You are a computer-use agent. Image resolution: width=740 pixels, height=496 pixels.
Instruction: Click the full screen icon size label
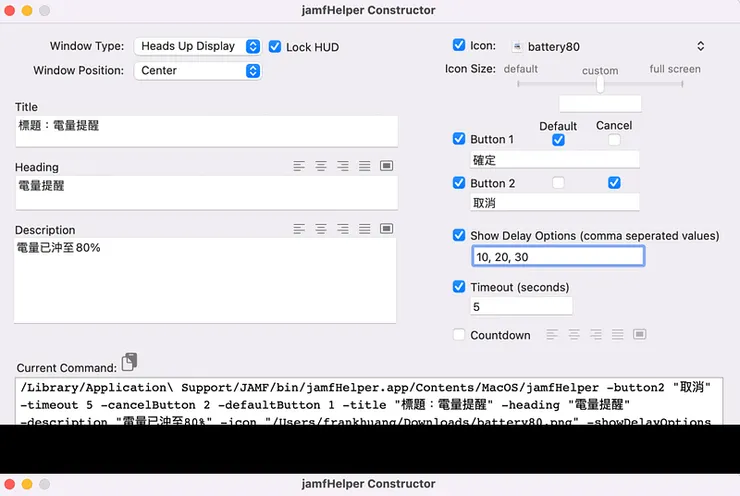(675, 69)
